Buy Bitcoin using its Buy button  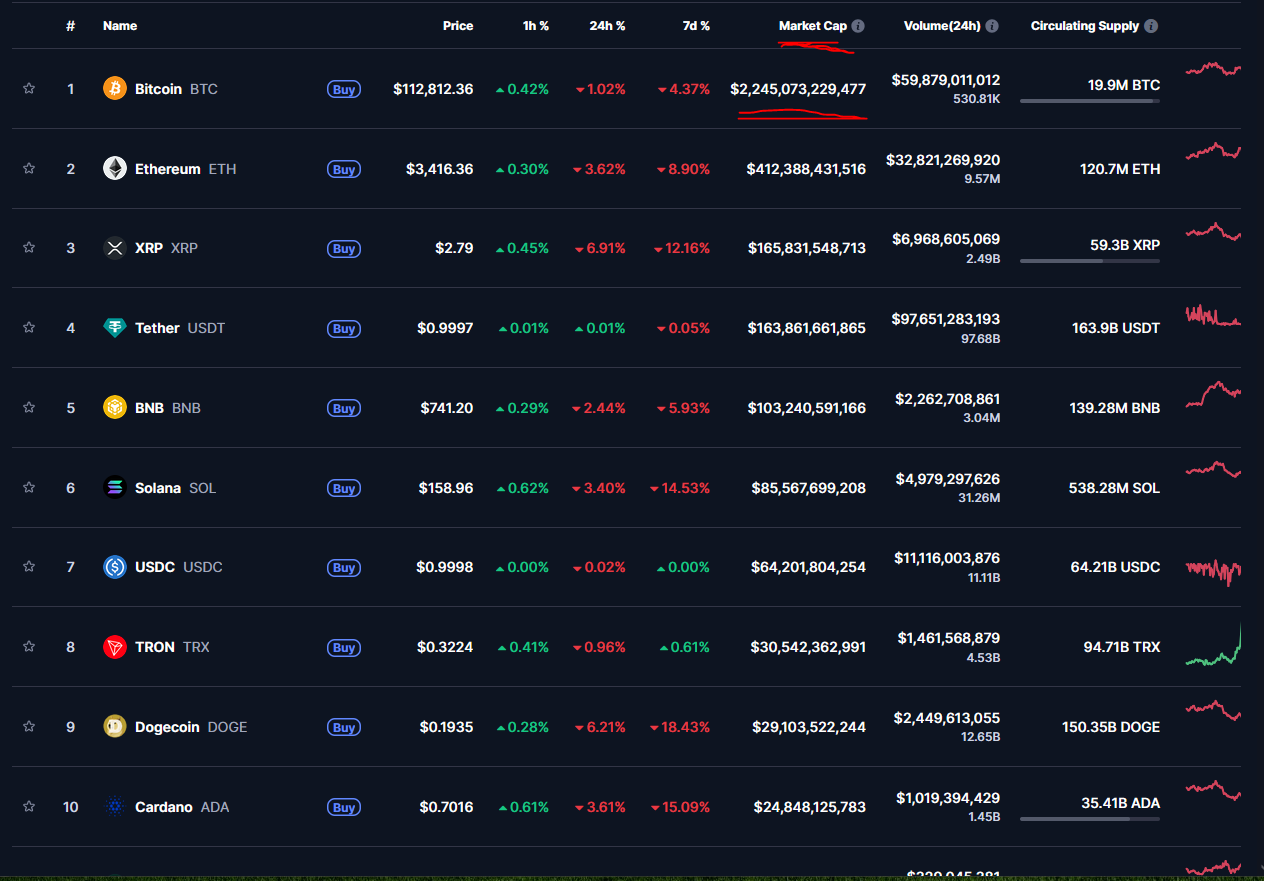coord(344,89)
